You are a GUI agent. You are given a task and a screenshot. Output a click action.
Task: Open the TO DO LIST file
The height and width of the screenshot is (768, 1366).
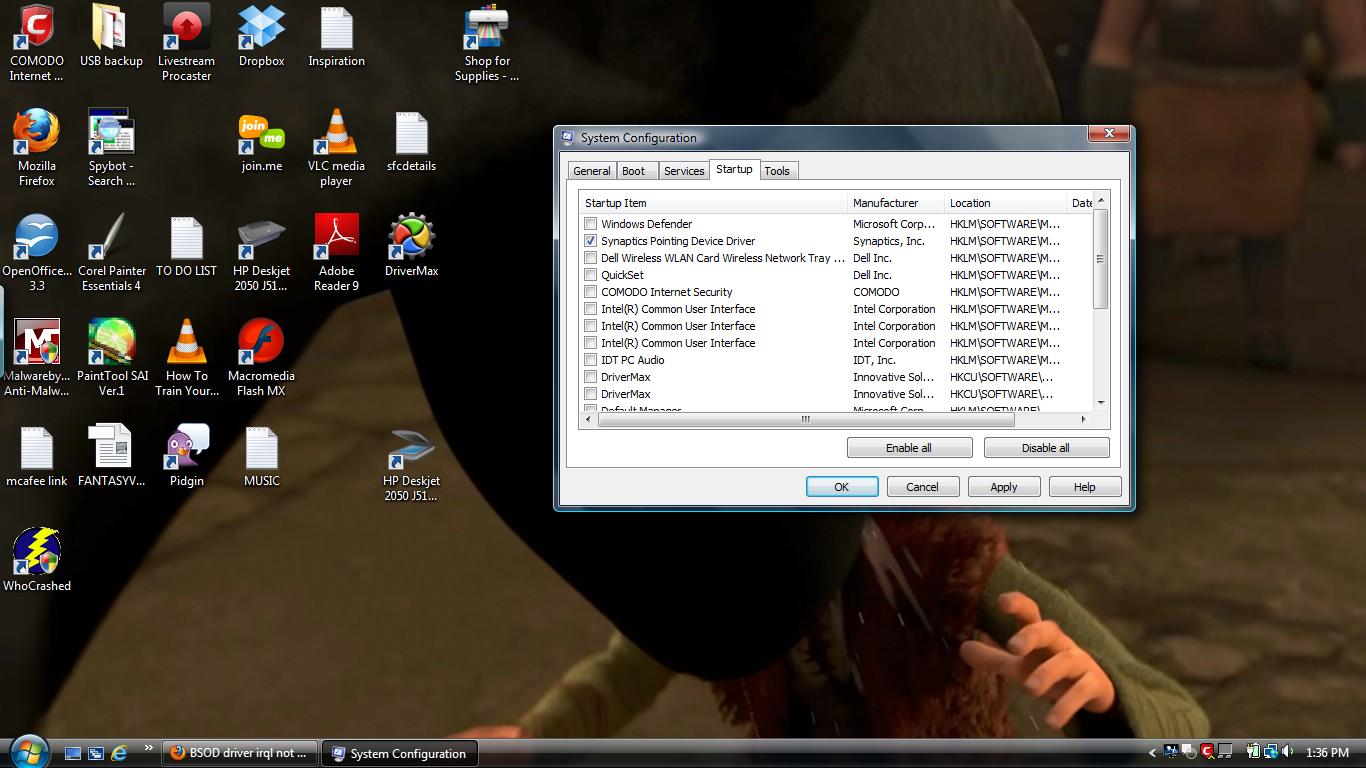[186, 247]
